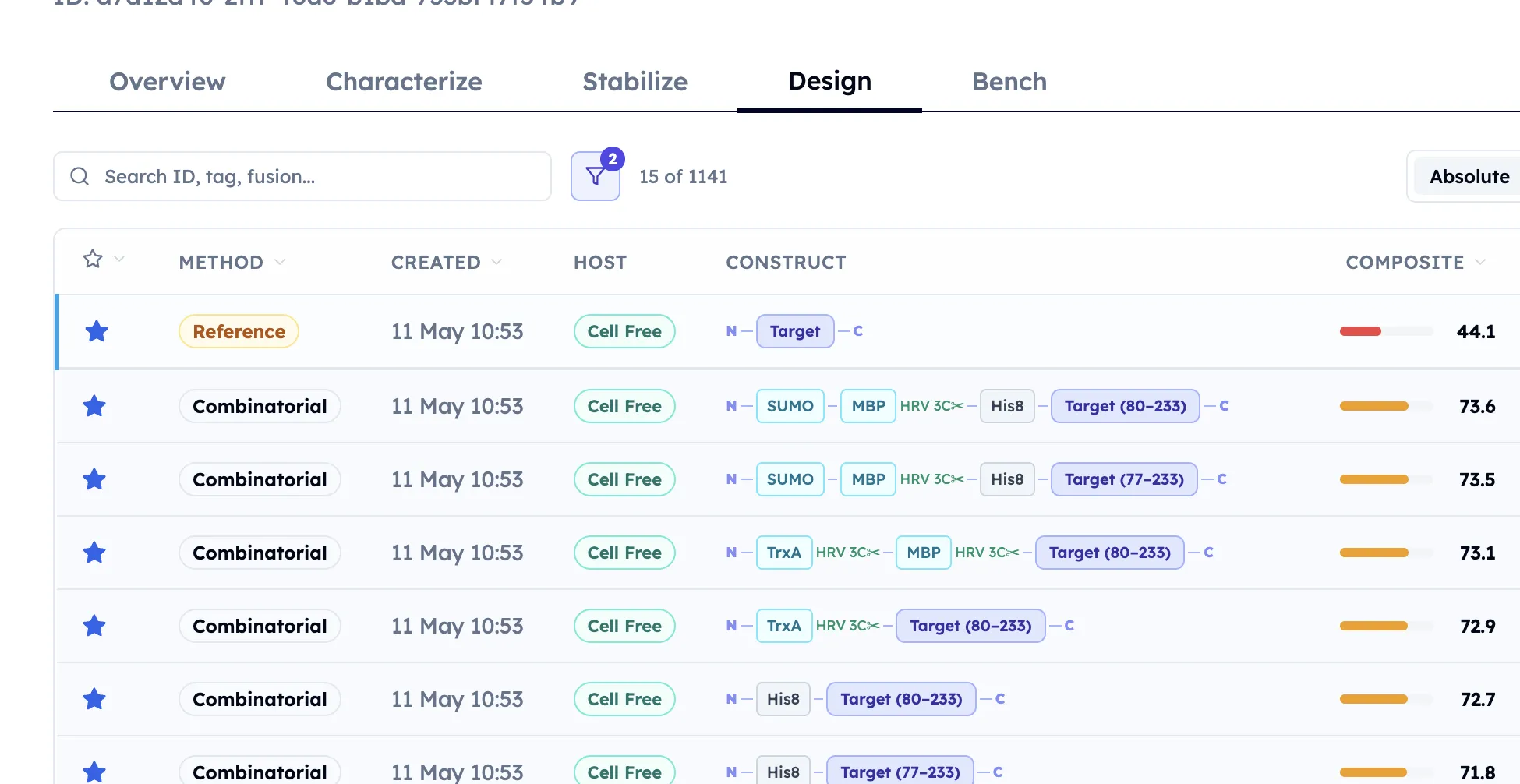The image size is (1520, 784).
Task: Select SUMO block in the 73.6 row
Action: [790, 406]
